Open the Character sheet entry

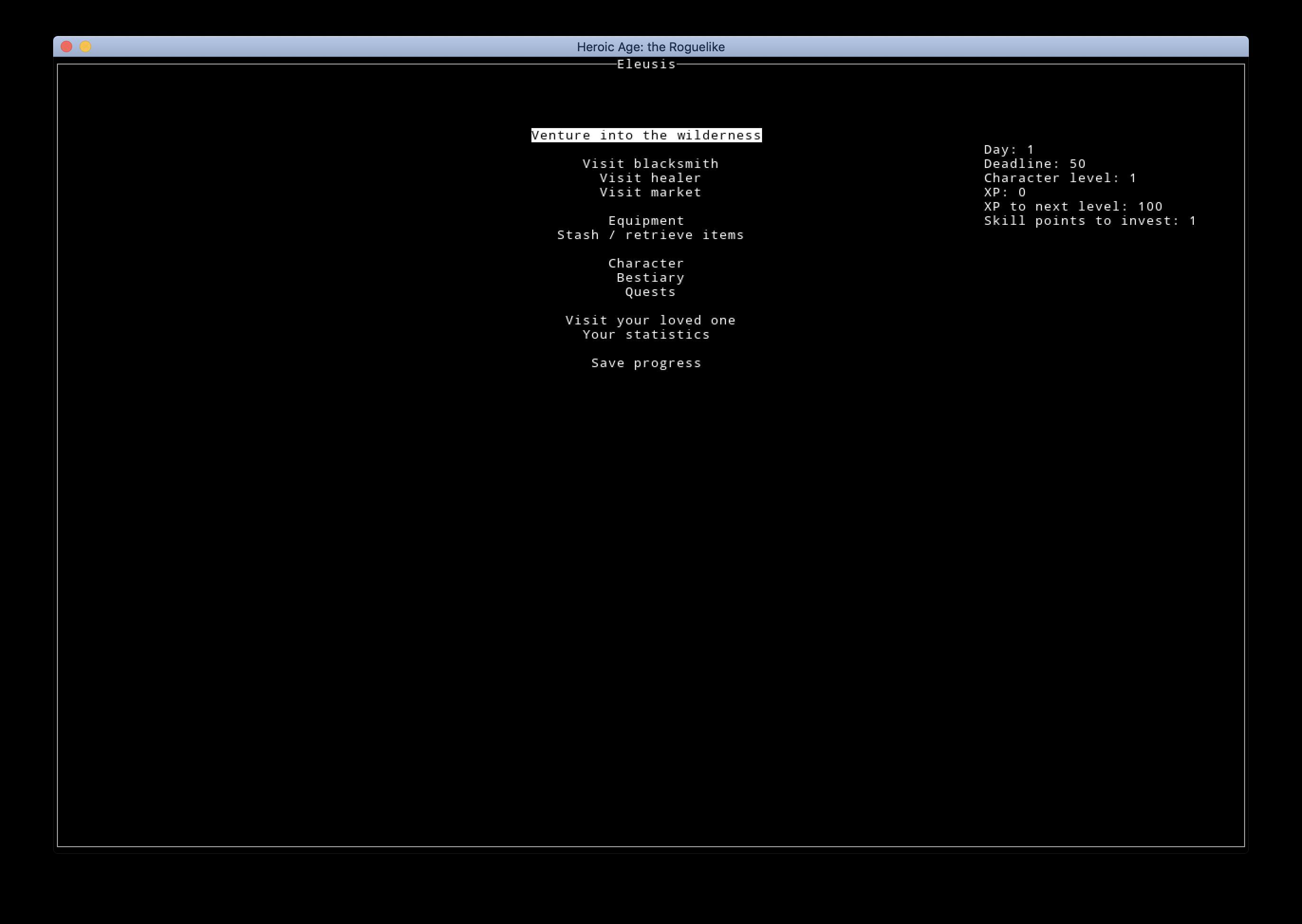646,263
